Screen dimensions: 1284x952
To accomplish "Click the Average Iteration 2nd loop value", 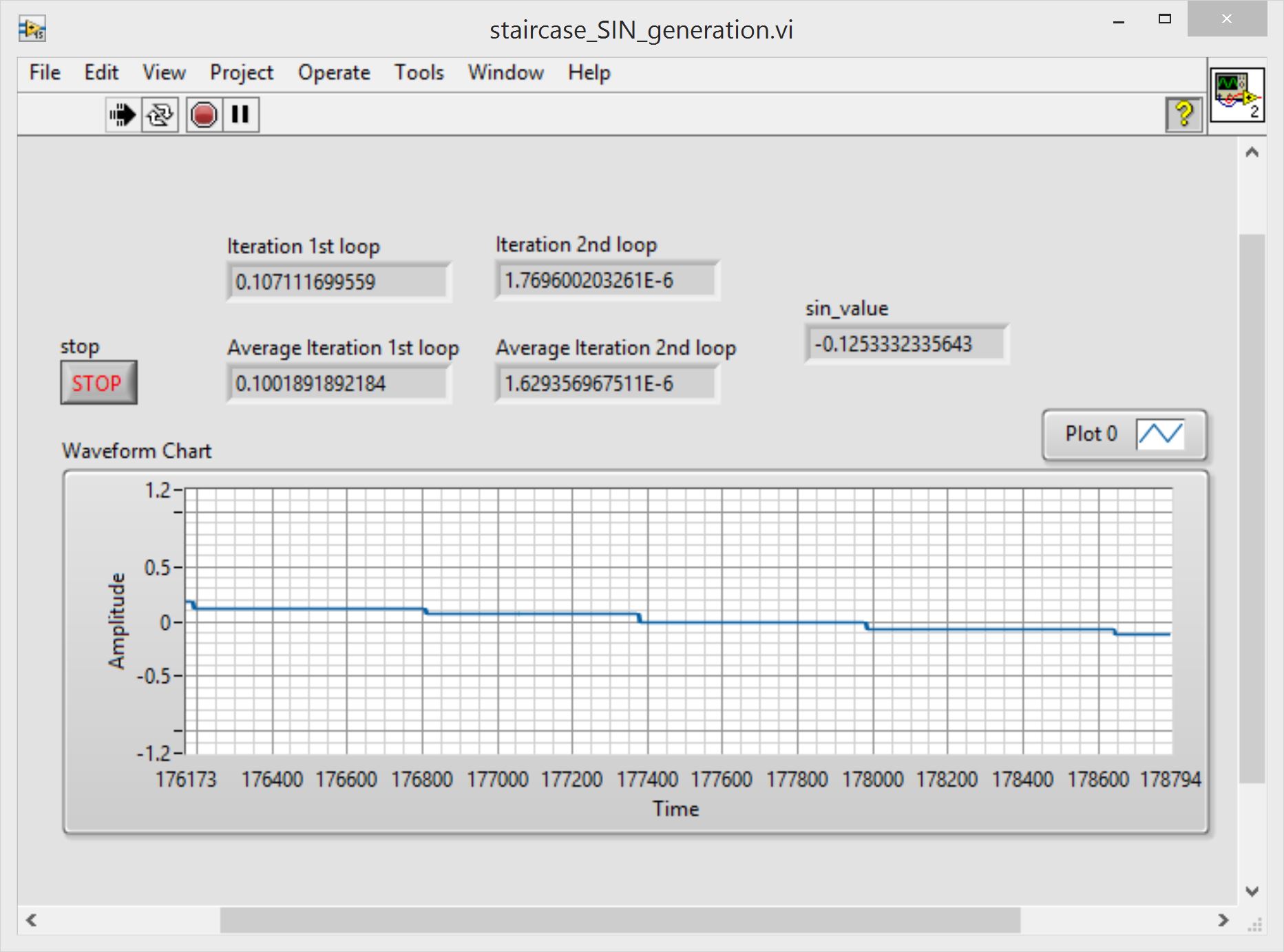I will point(607,383).
